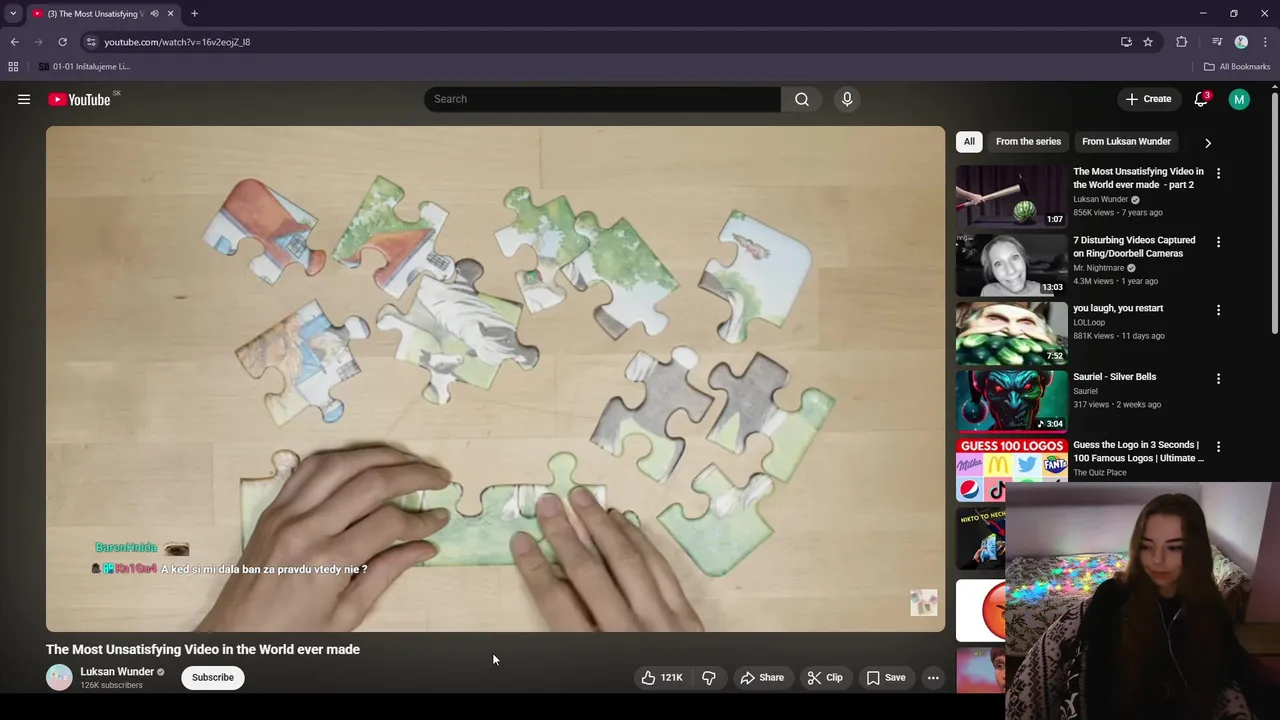Subscribe to Luksan Wunder
Image resolution: width=1280 pixels, height=720 pixels.
(213, 677)
